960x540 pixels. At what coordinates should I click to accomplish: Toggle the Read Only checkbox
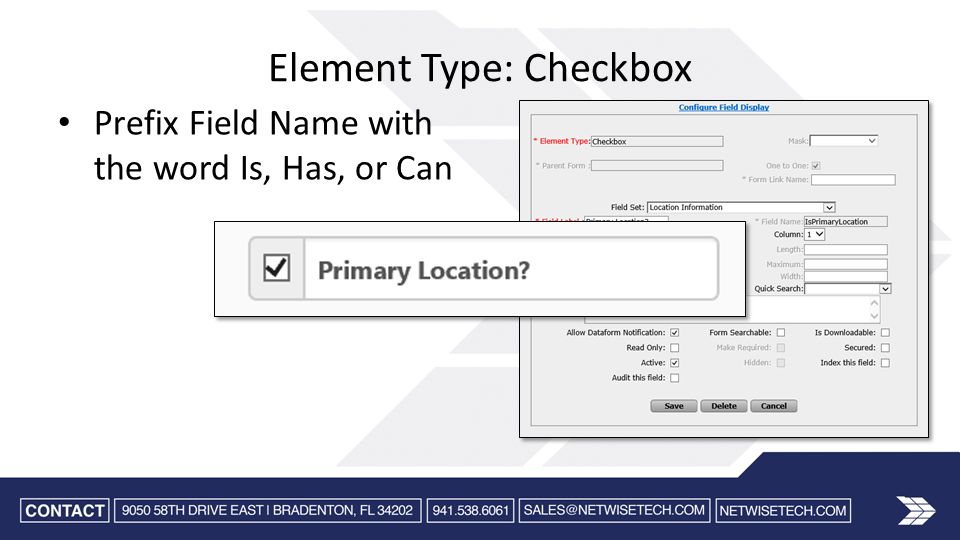[674, 348]
